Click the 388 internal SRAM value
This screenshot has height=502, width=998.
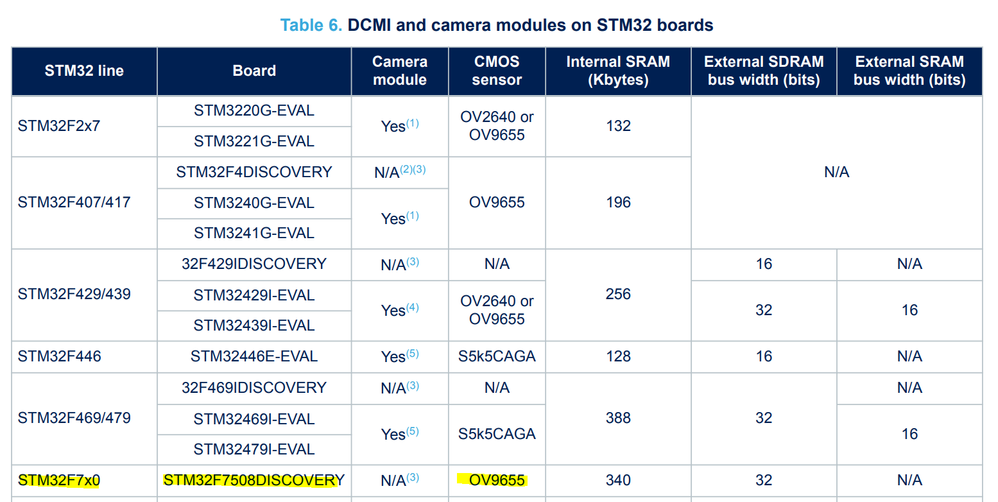618,418
